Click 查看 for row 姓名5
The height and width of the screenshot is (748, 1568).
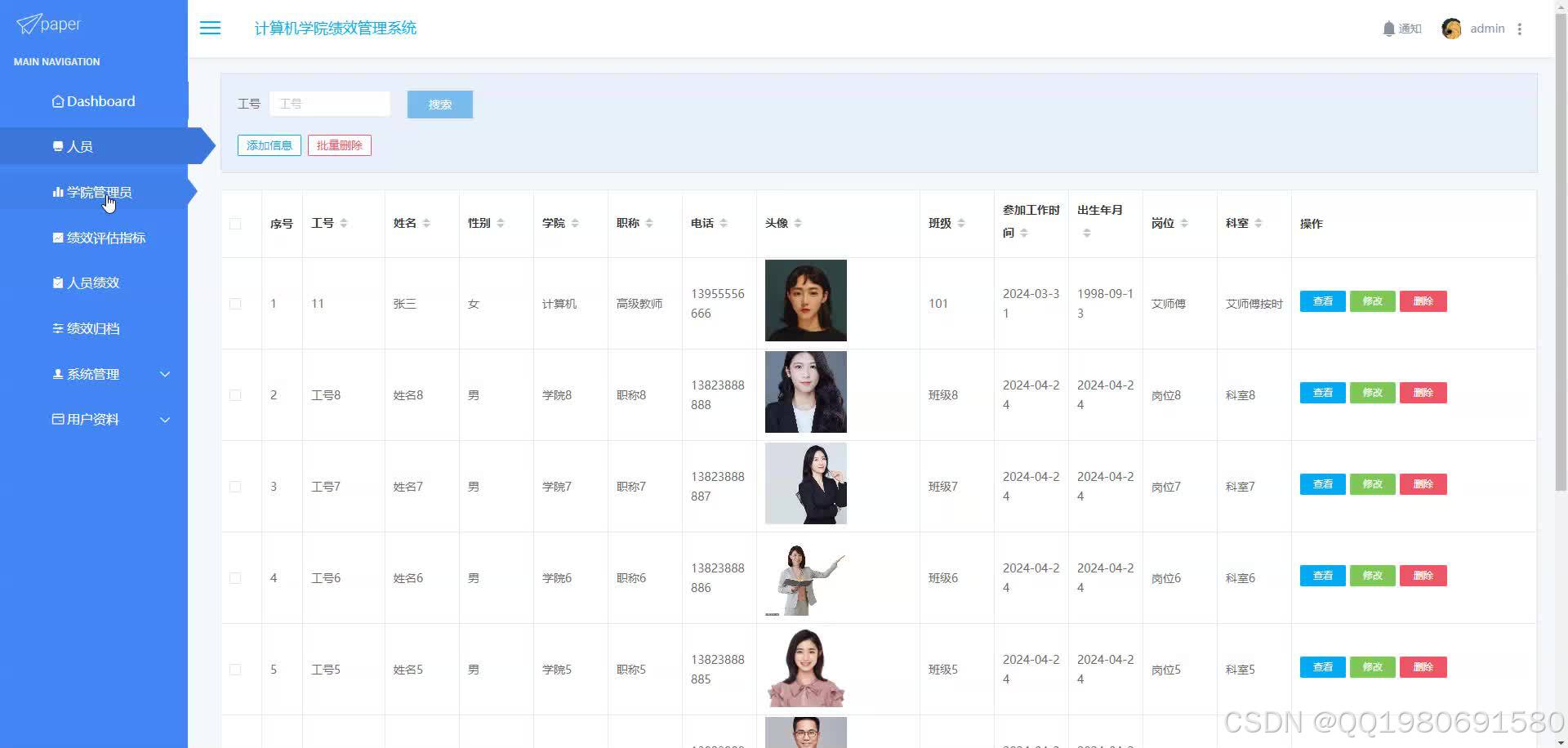click(x=1323, y=667)
